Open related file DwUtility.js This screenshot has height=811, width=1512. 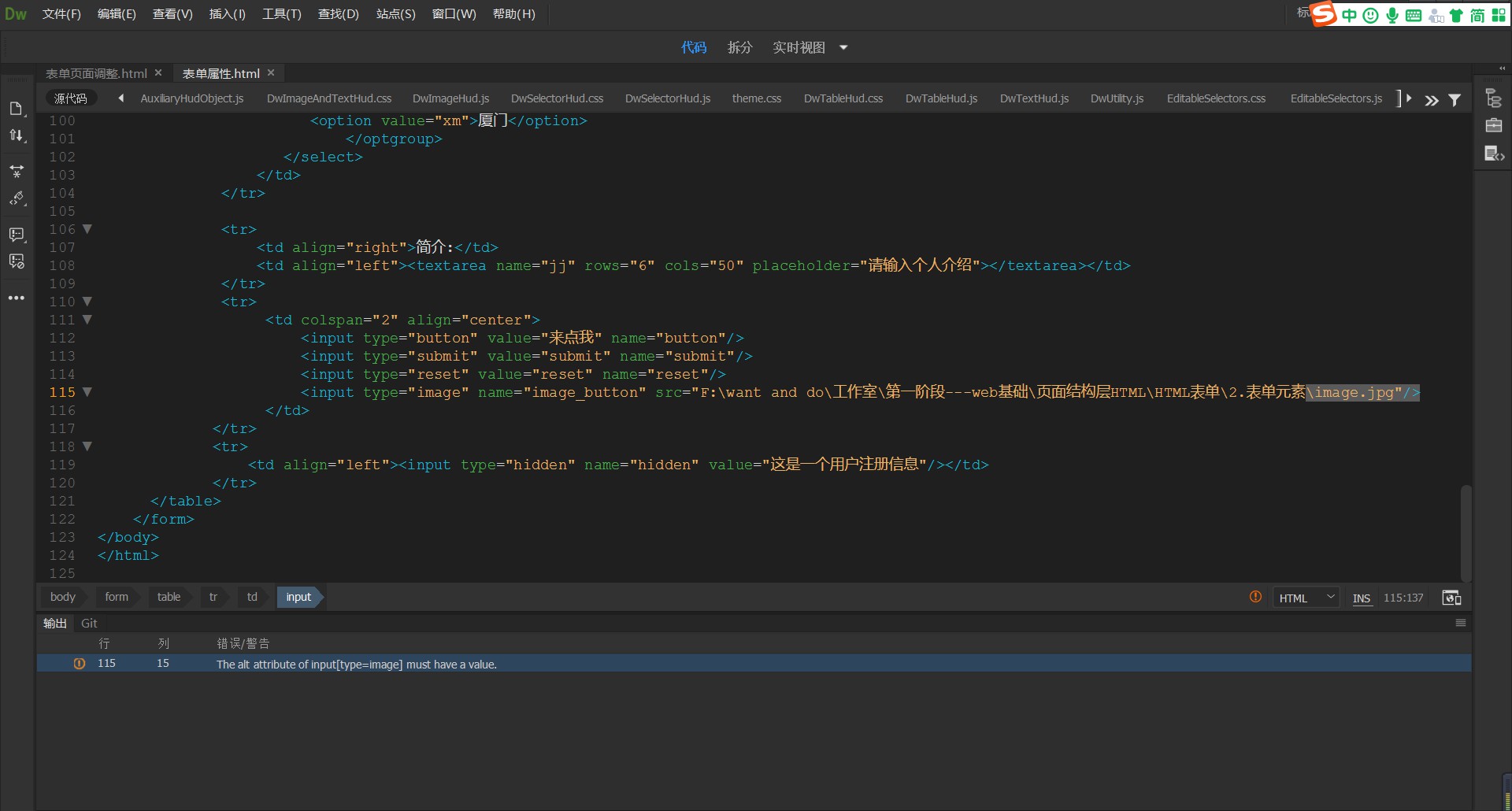coord(1117,98)
